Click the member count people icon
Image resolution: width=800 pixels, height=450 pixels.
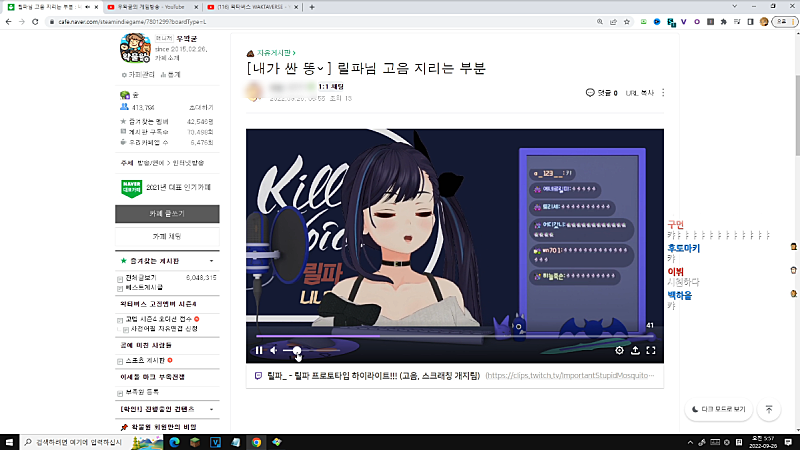124,107
